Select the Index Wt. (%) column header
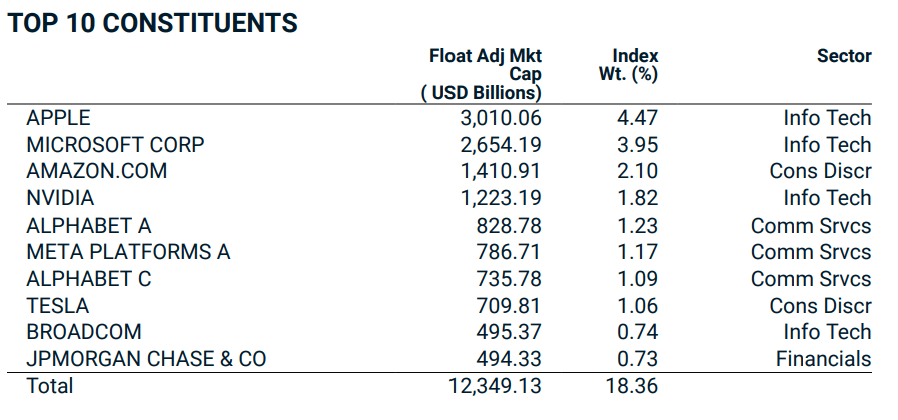This screenshot has width=898, height=420. 635,65
